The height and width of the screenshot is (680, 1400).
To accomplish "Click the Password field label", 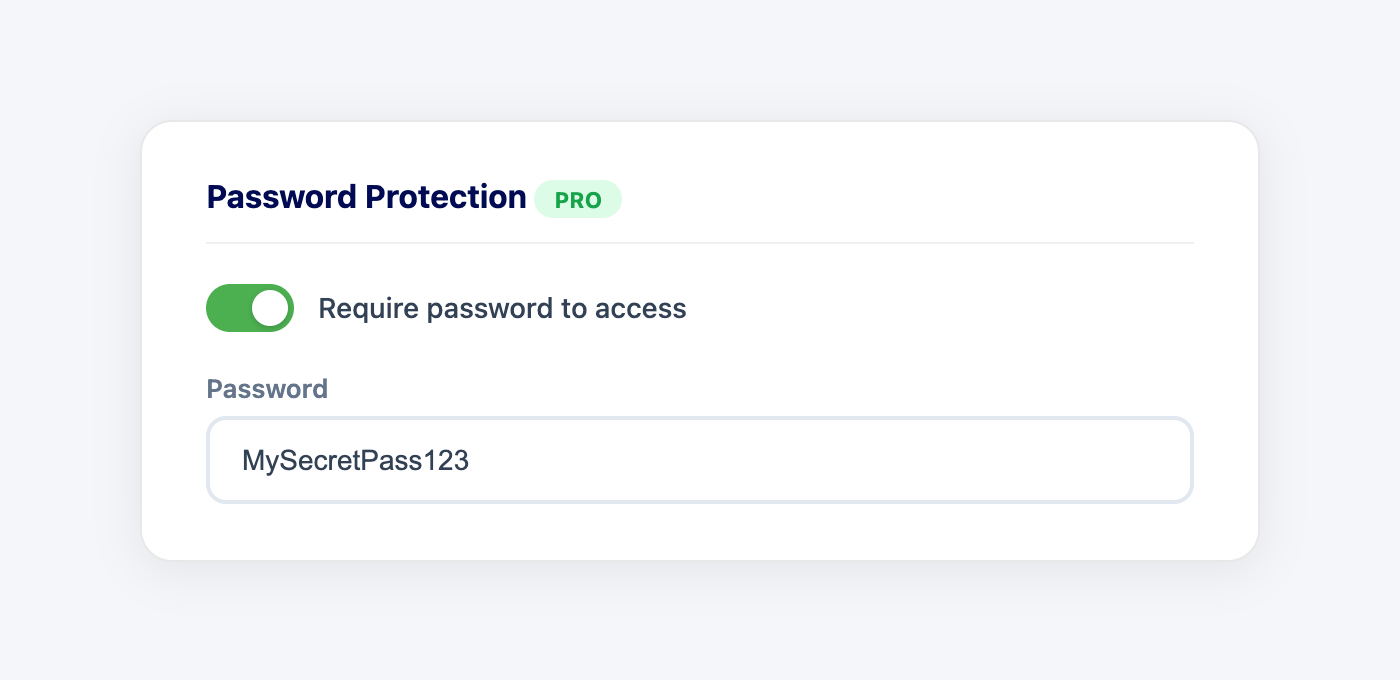I will (267, 389).
